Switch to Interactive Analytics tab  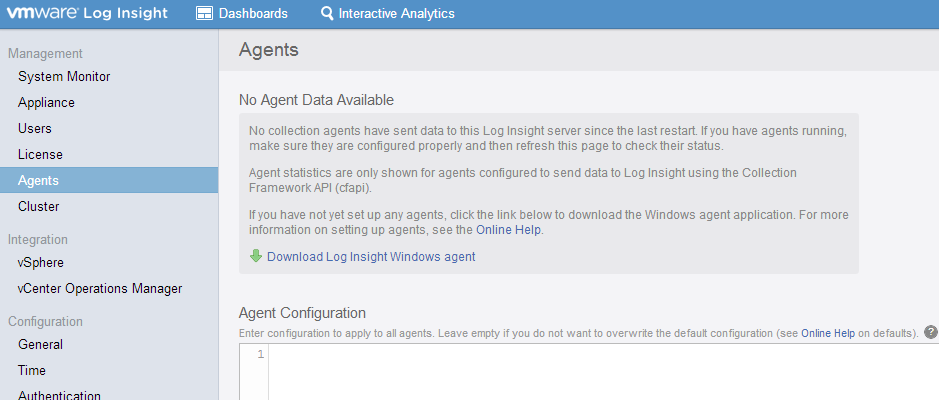396,14
